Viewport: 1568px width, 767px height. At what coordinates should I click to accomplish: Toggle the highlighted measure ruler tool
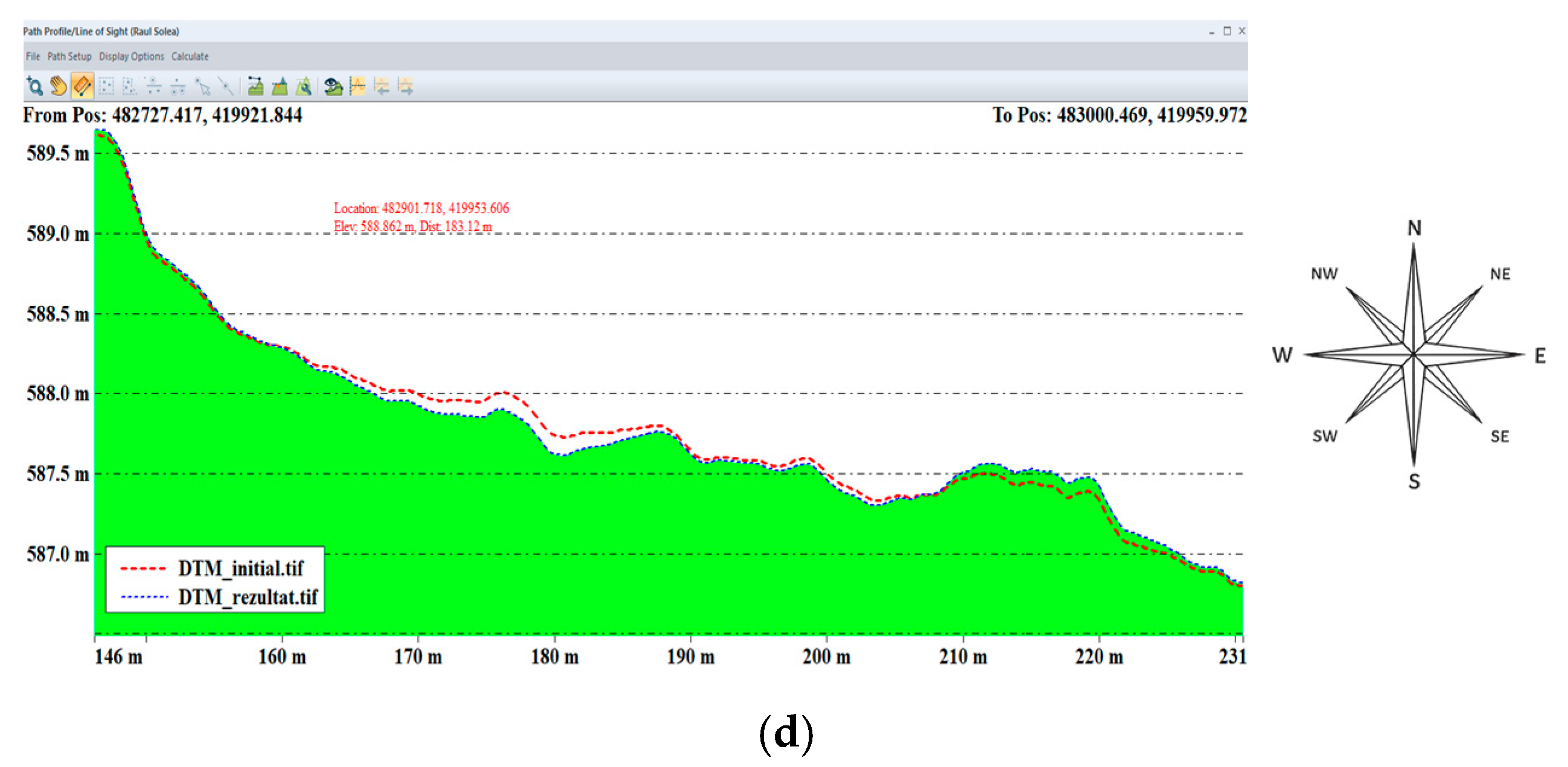coord(82,86)
